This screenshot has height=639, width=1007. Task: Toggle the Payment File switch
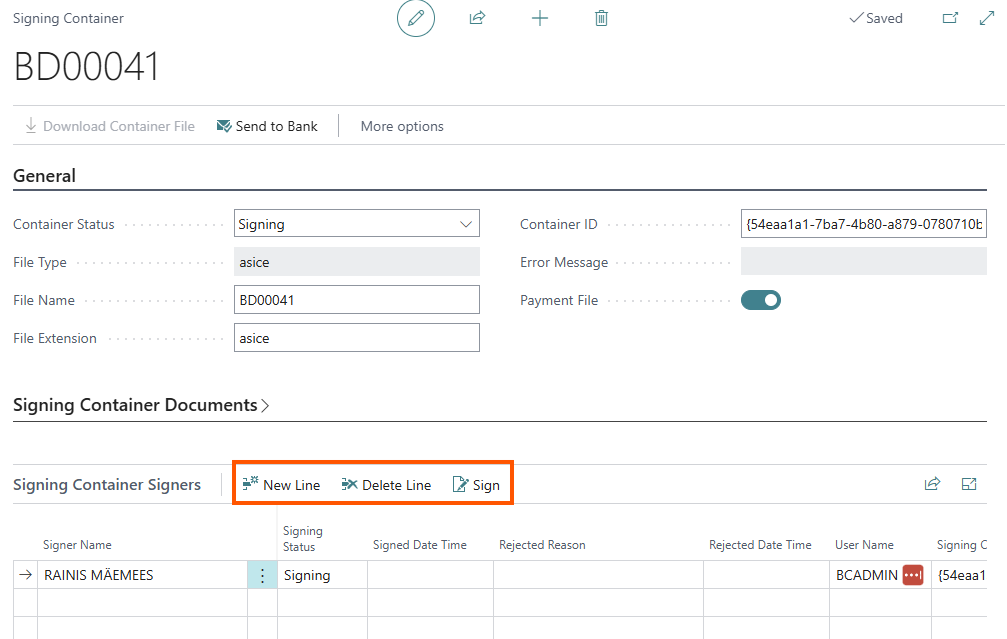[760, 300]
